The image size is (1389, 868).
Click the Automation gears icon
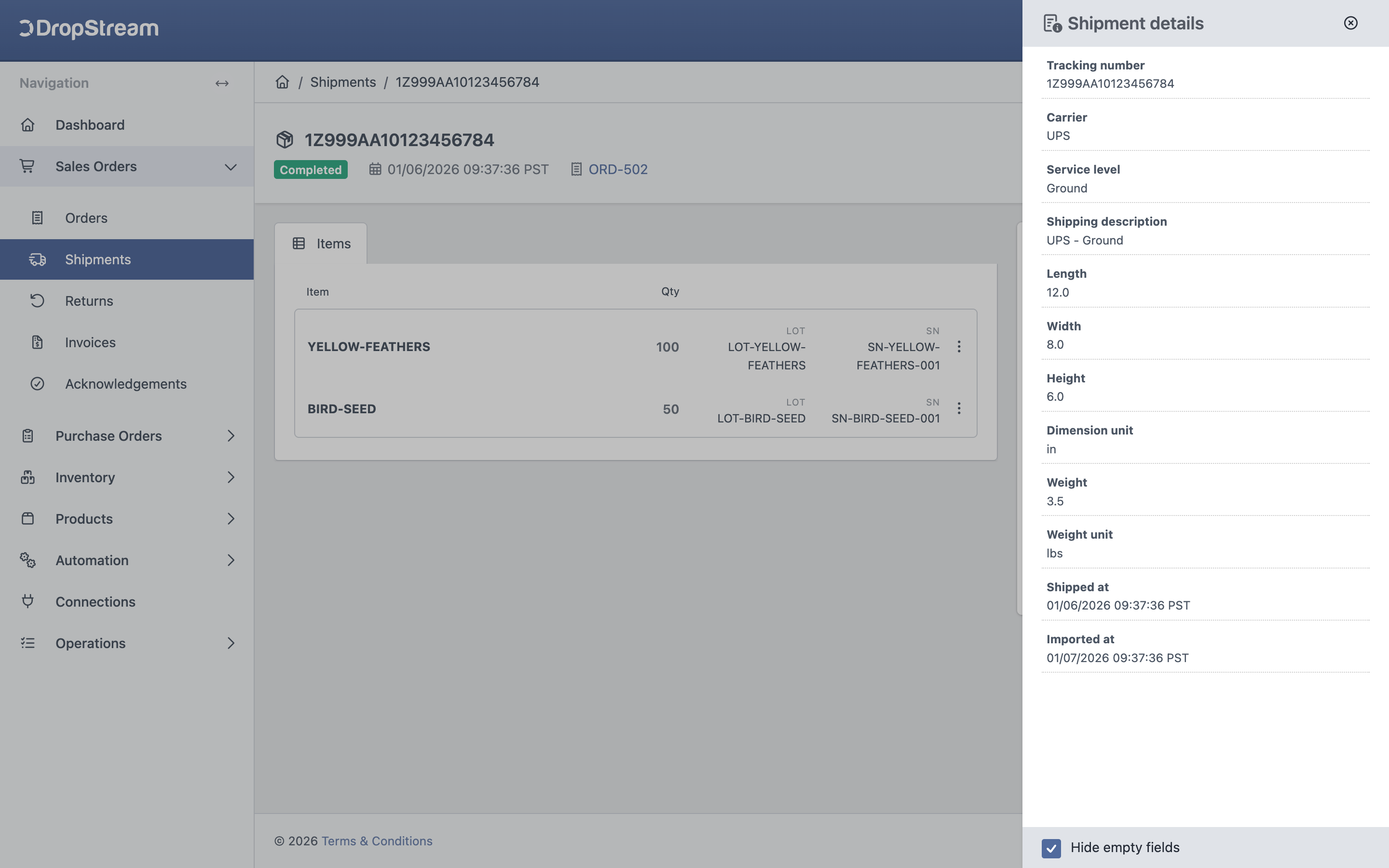[x=27, y=560]
